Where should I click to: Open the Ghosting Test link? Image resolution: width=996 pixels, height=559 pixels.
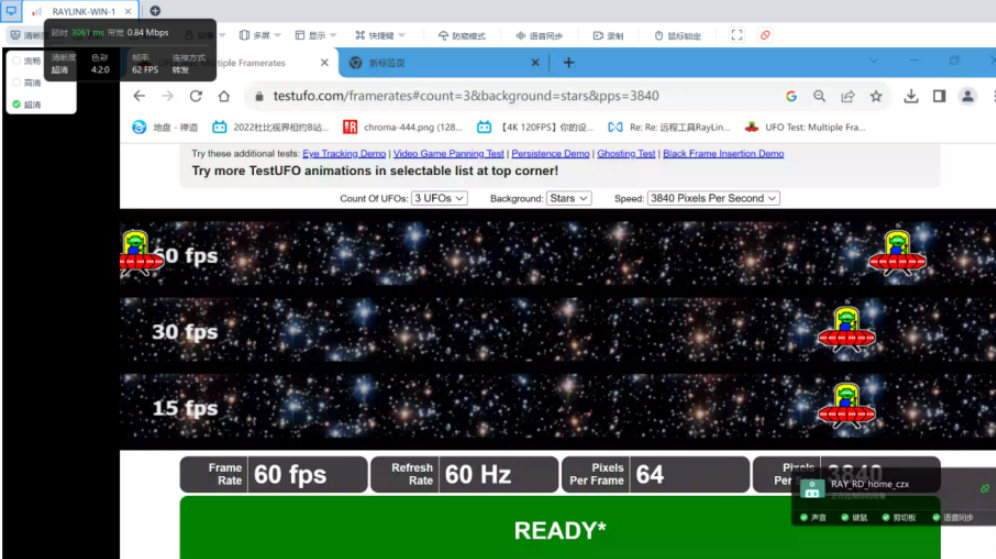(626, 154)
